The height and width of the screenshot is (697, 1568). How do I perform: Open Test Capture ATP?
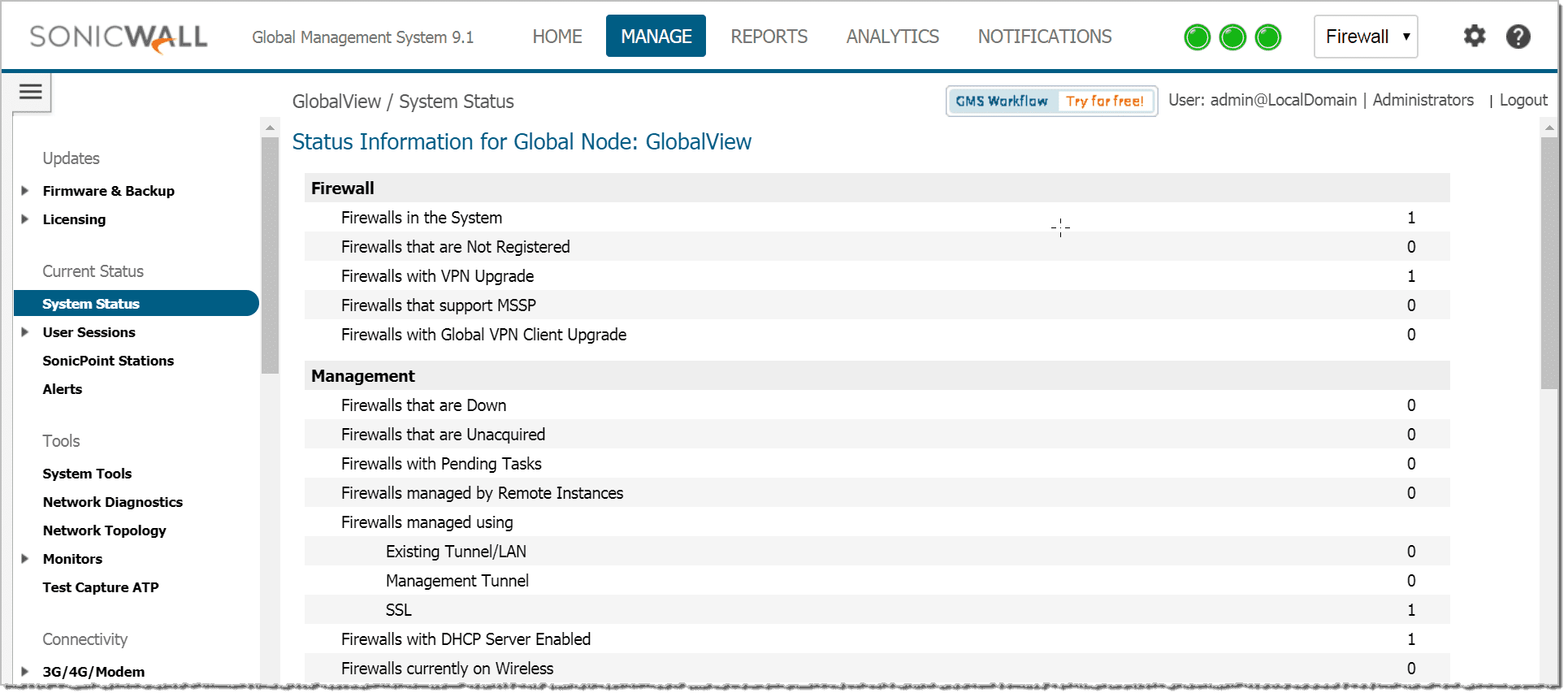tap(101, 587)
